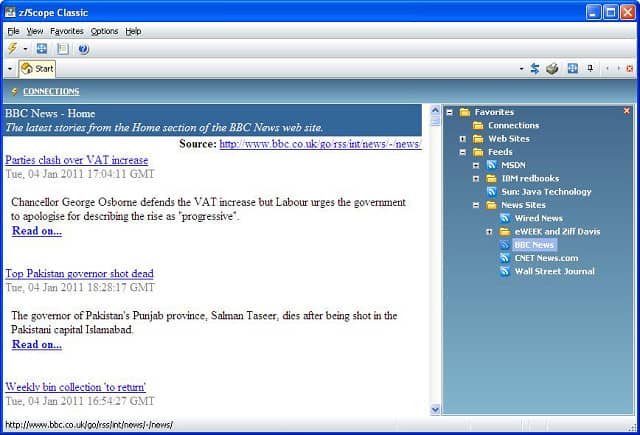Click the BBC News feed icon
The height and width of the screenshot is (435, 640).
pos(505,244)
